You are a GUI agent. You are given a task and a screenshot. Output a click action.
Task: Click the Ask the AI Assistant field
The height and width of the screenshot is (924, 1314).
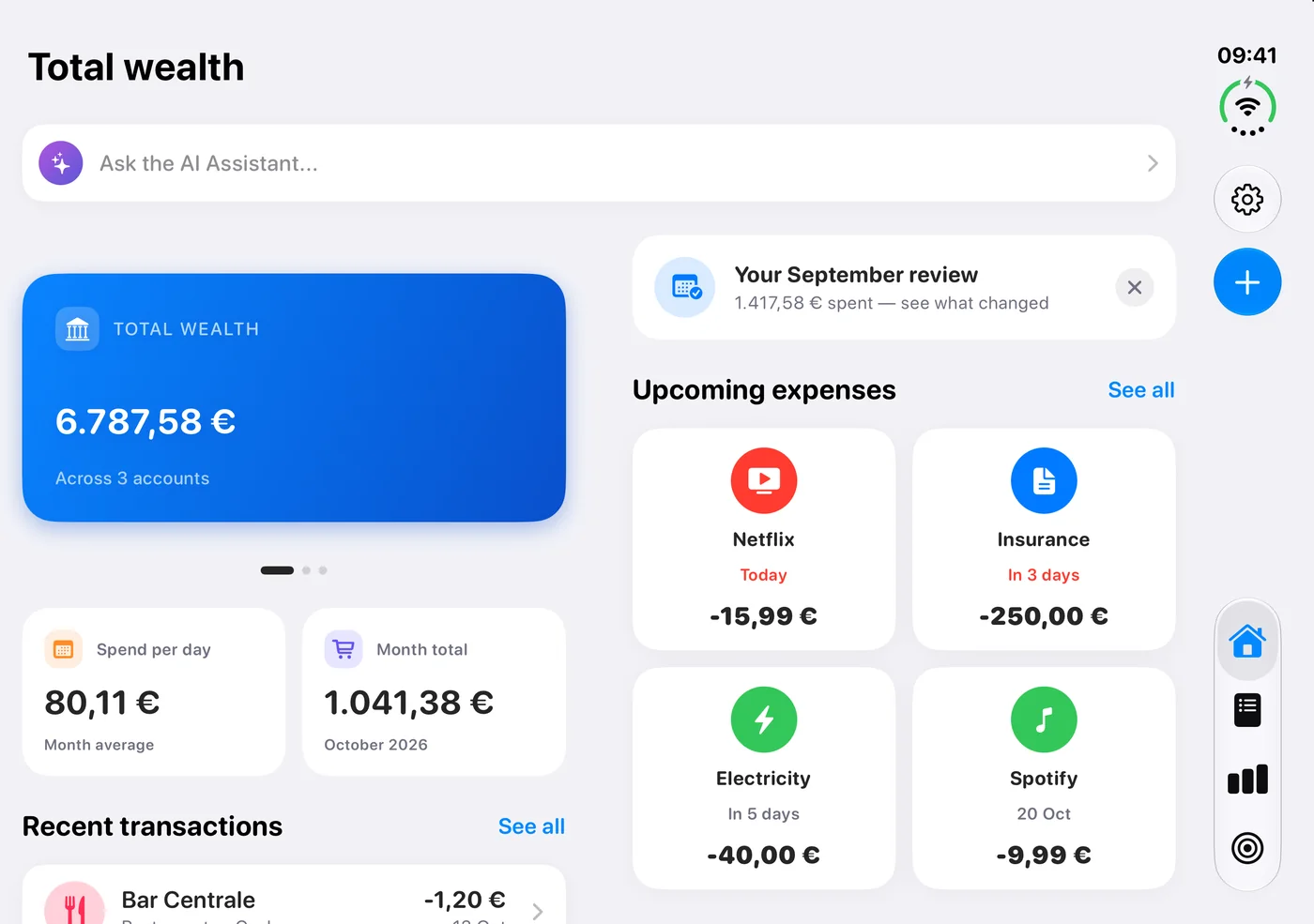point(599,163)
